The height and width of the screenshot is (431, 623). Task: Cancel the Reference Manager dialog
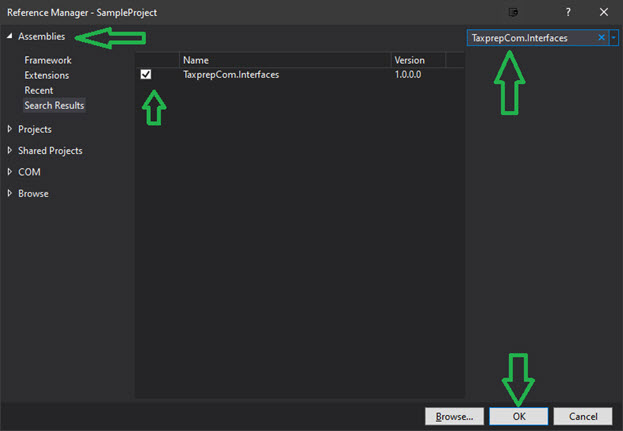click(x=582, y=416)
